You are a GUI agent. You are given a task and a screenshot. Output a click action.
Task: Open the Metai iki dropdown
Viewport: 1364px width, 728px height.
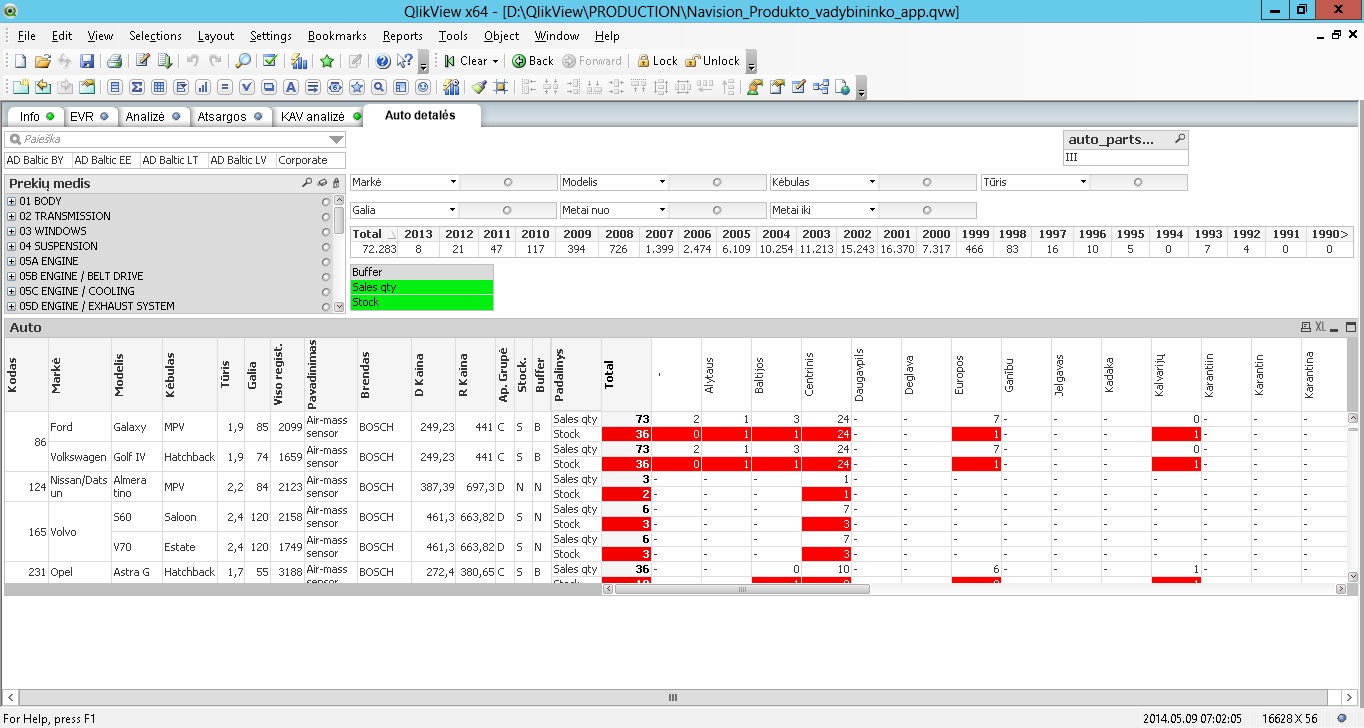tap(872, 211)
